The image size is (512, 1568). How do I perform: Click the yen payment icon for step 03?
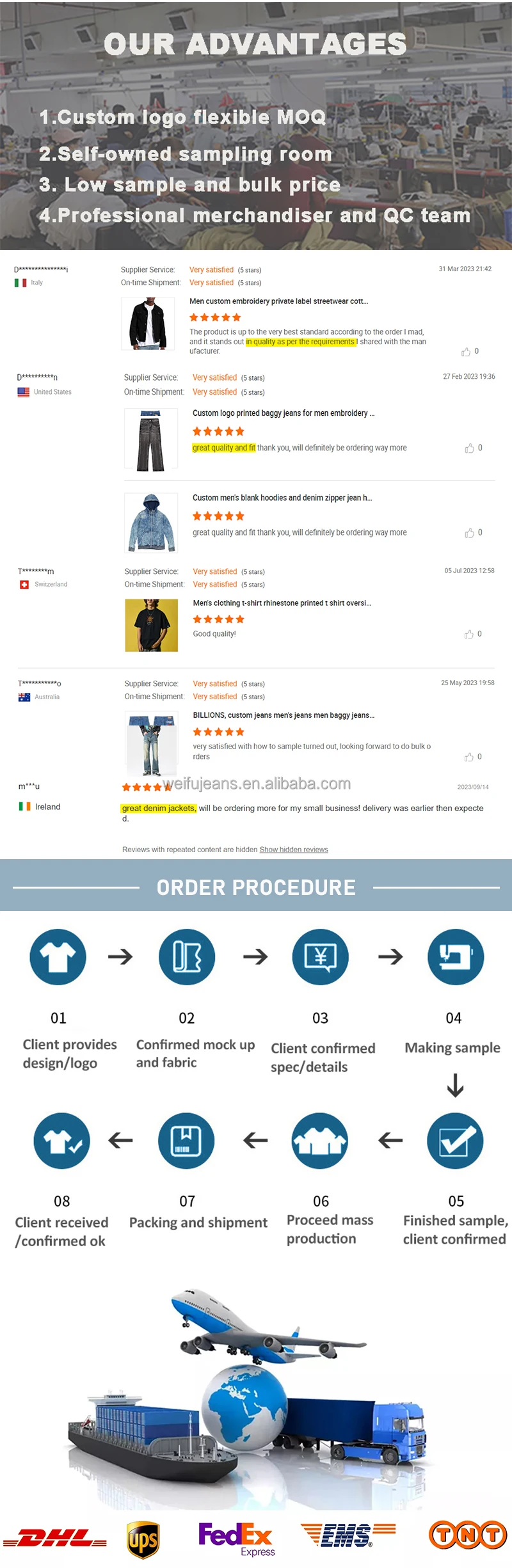click(x=321, y=956)
